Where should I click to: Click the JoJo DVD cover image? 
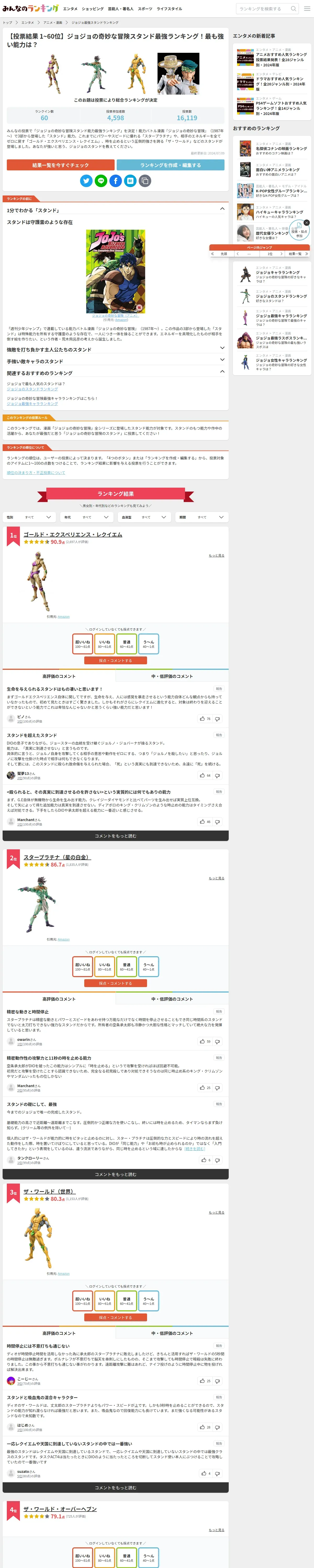point(115,272)
